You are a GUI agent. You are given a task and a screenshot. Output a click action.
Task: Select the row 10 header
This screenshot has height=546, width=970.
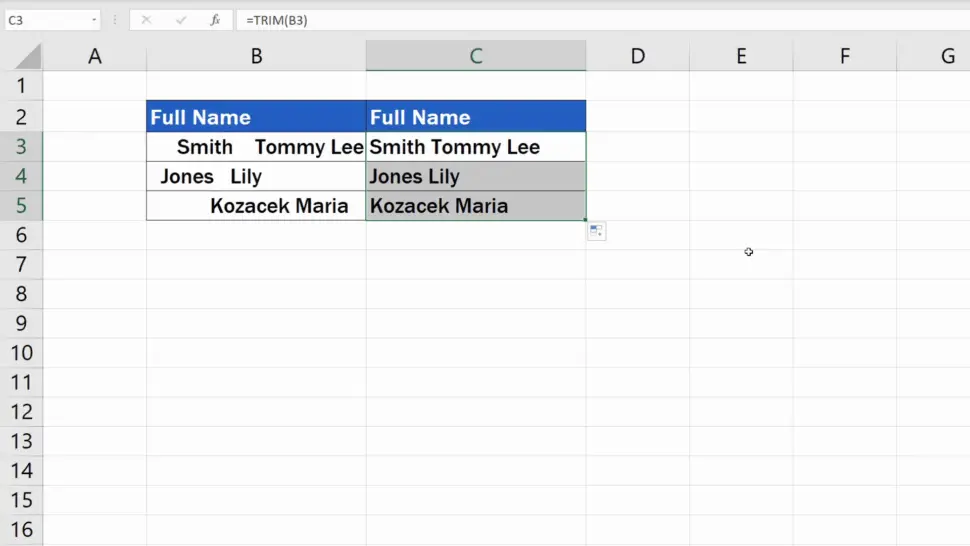pyautogui.click(x=21, y=353)
